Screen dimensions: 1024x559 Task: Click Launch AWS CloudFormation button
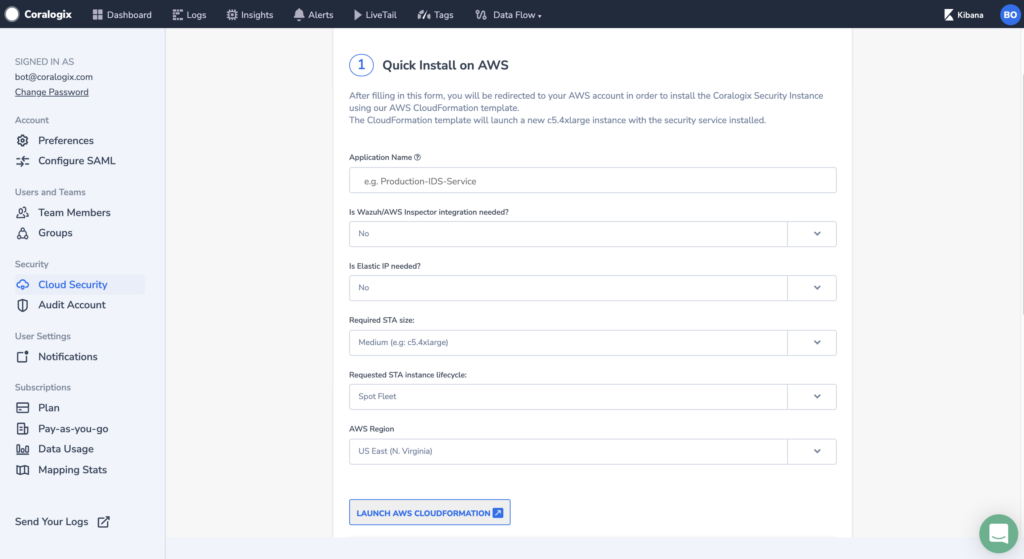430,513
